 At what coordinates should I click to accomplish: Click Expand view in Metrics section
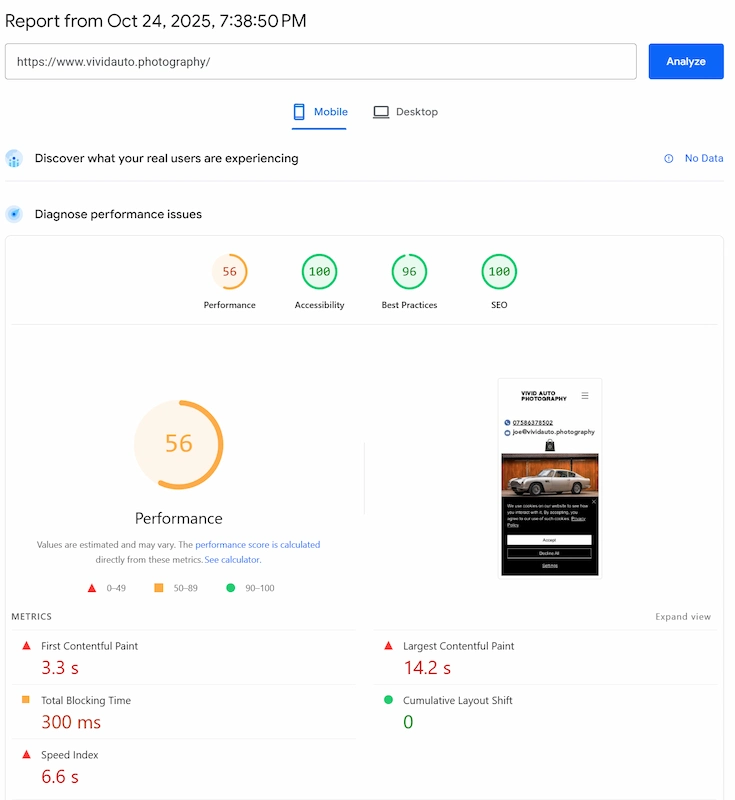pyautogui.click(x=683, y=617)
